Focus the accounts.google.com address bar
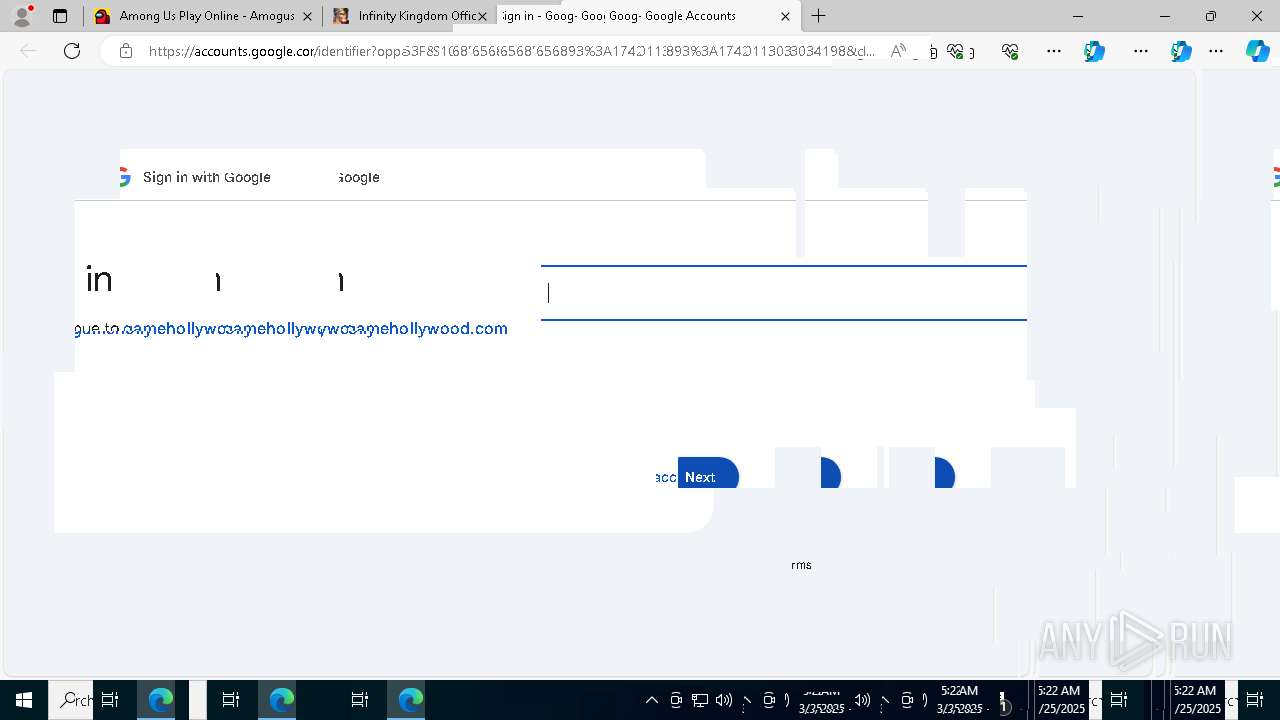The width and height of the screenshot is (1280, 720). (510, 51)
